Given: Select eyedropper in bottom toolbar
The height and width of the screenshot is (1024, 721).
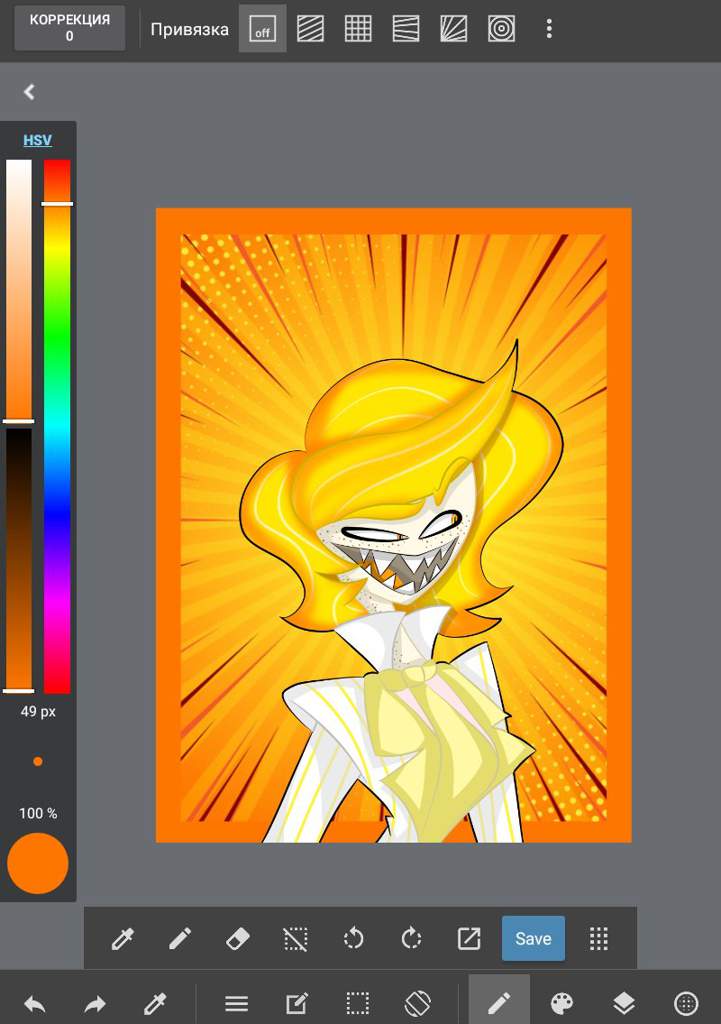Looking at the screenshot, I should [x=155, y=1003].
